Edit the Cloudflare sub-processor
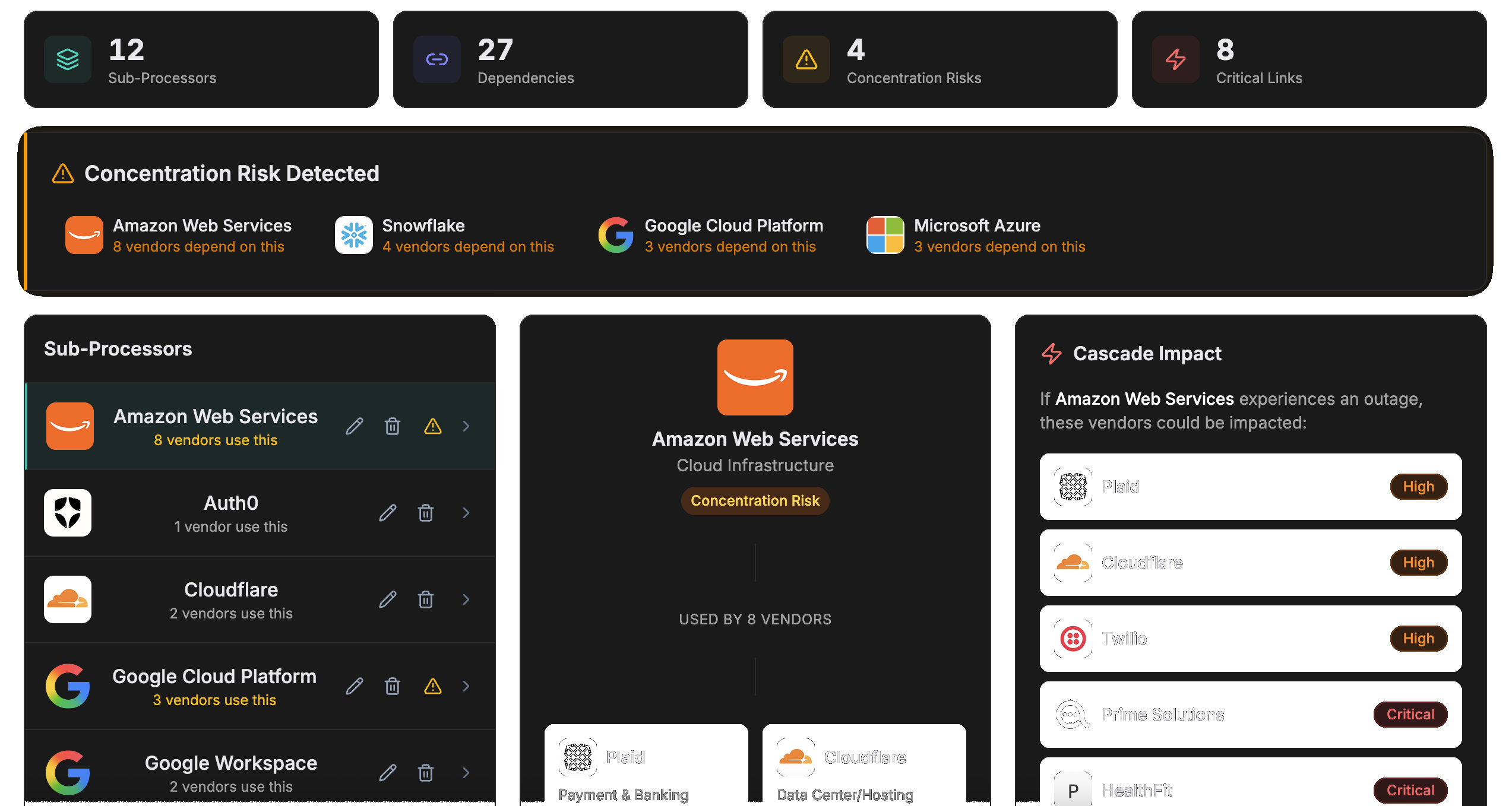 point(388,599)
